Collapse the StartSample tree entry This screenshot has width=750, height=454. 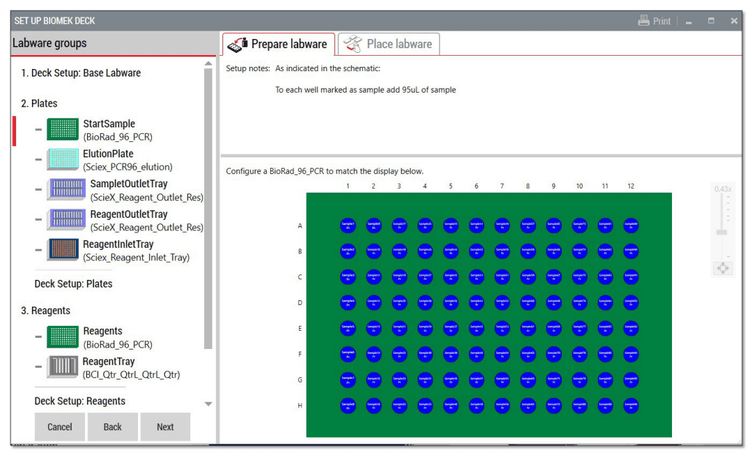[38, 130]
